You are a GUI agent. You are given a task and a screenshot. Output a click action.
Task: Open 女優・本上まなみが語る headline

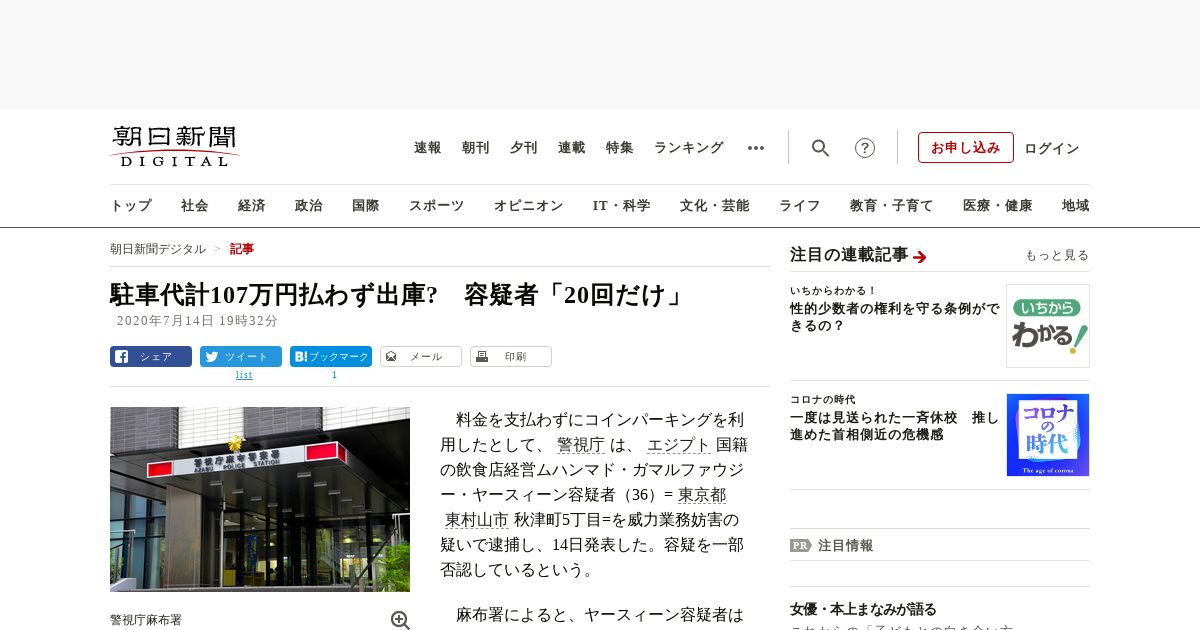click(864, 609)
